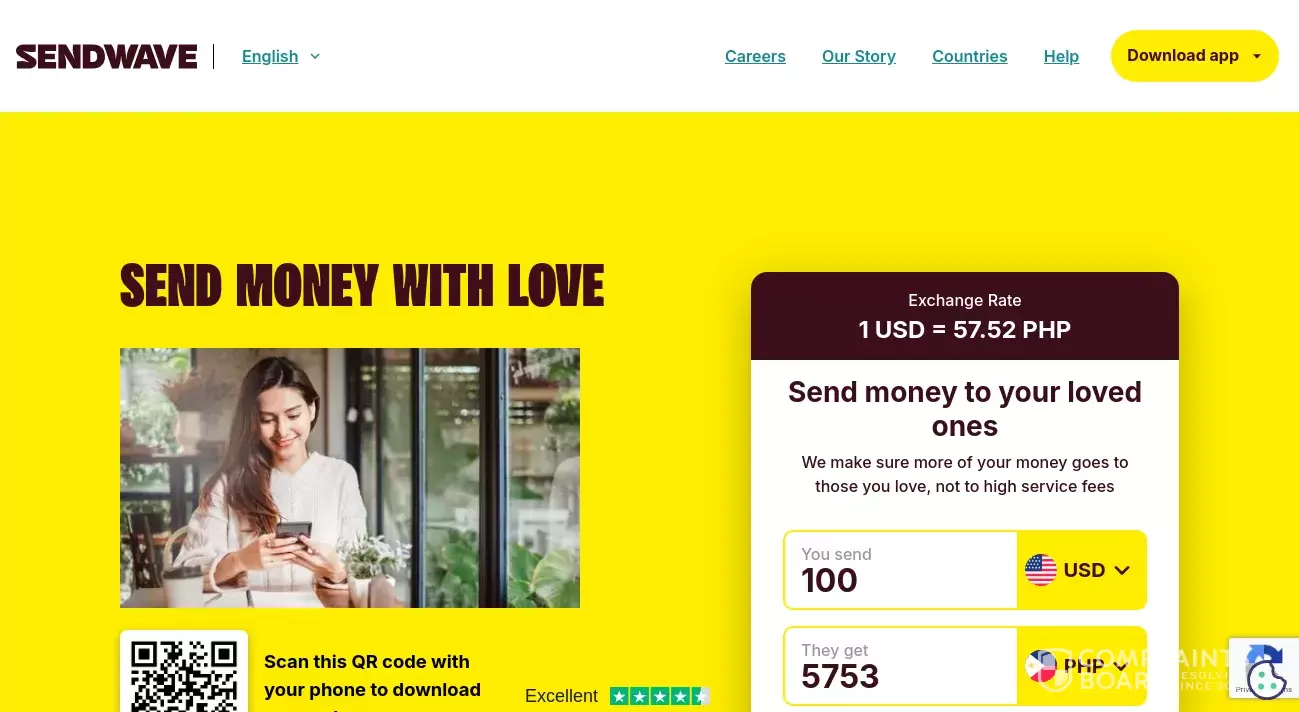Open cookie preferences icon
The height and width of the screenshot is (712, 1299).
1266,679
